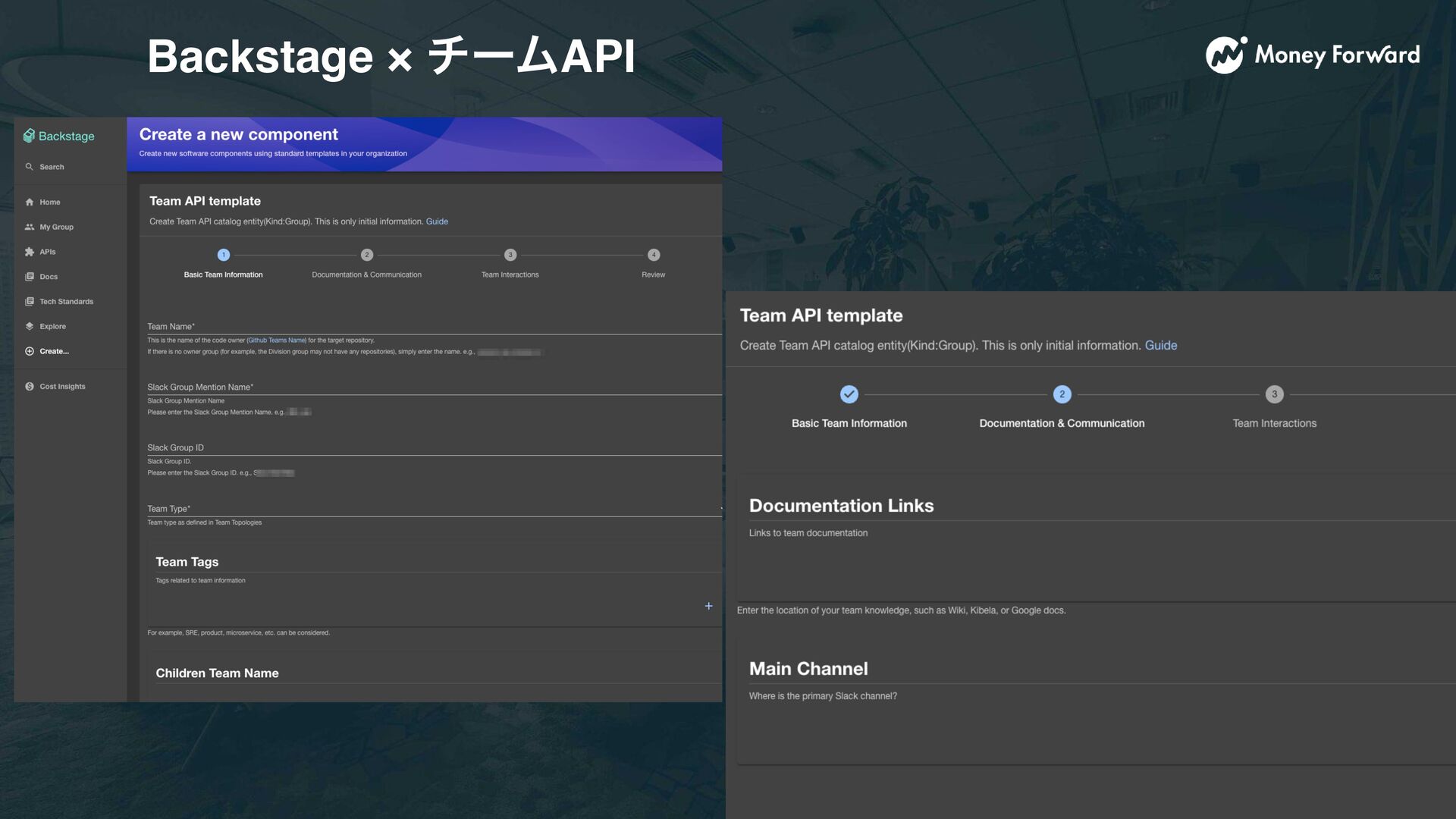
Task: Click the 'Children Team Name' heading
Action: (218, 673)
